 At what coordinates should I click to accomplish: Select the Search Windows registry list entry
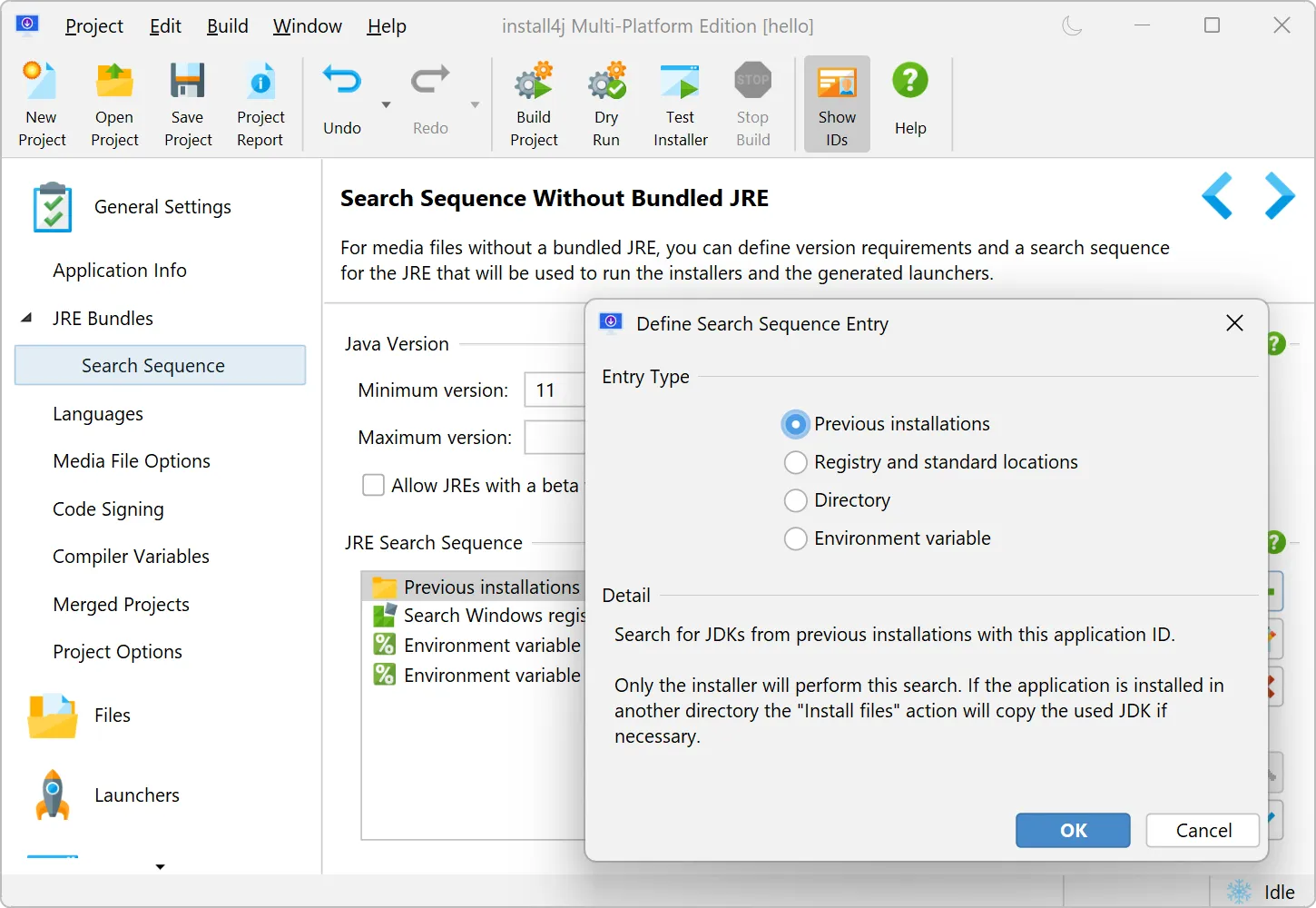click(474, 616)
